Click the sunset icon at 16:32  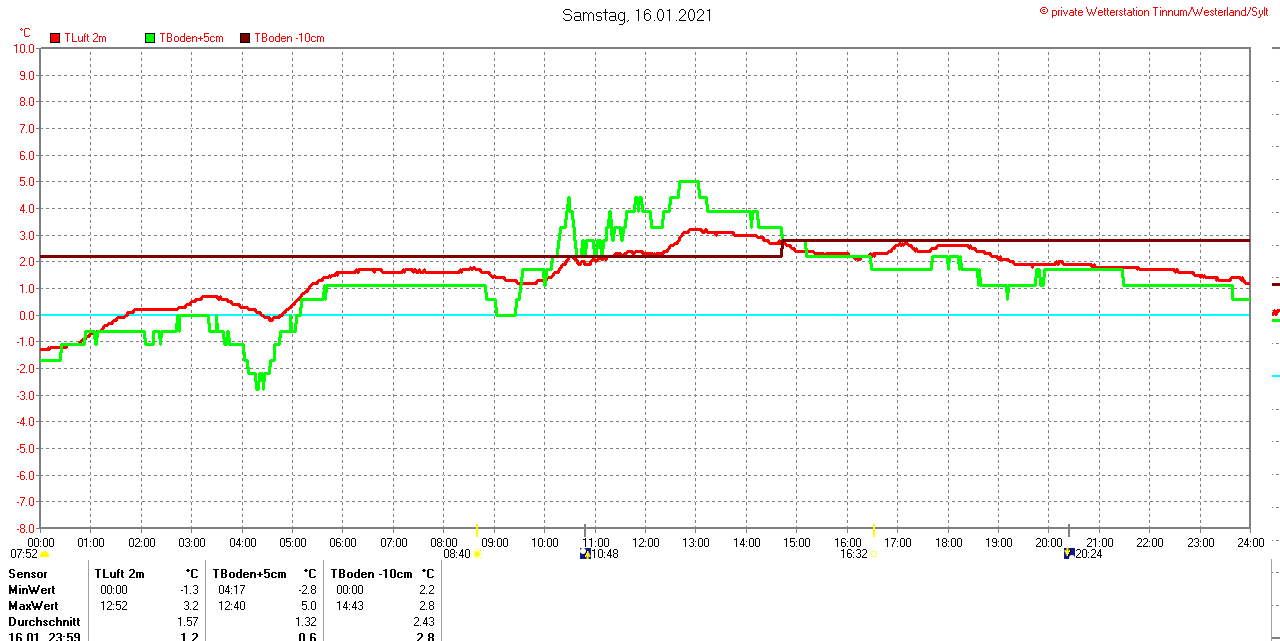[874, 554]
